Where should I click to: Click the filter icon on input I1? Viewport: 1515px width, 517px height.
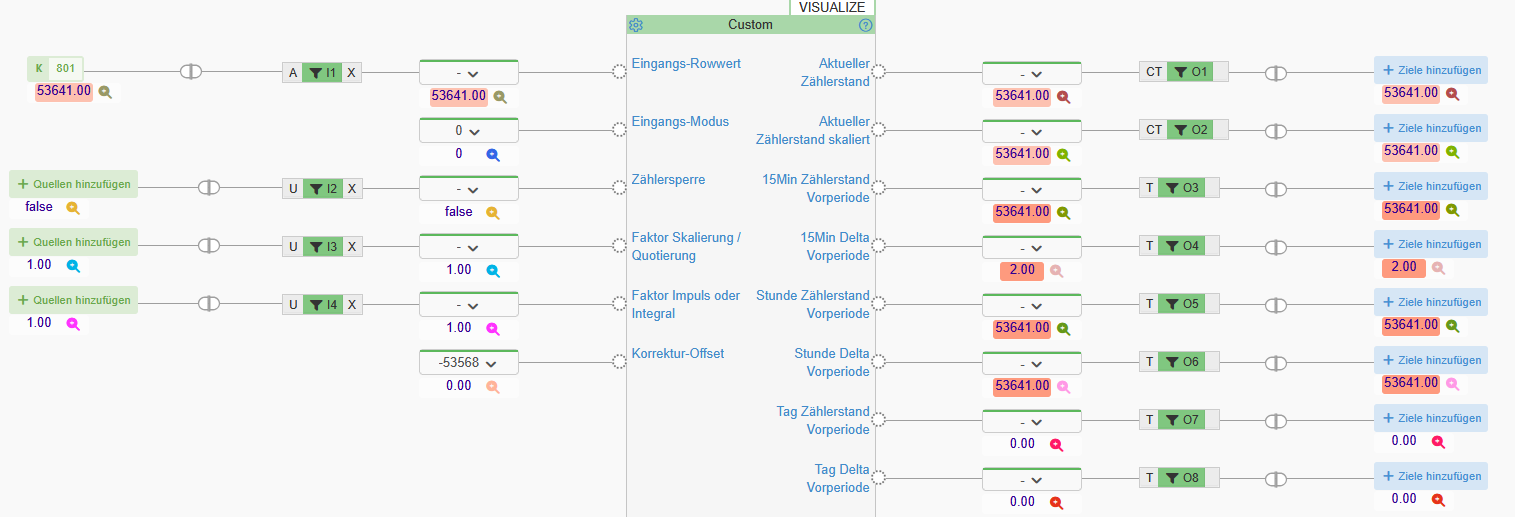coord(316,72)
